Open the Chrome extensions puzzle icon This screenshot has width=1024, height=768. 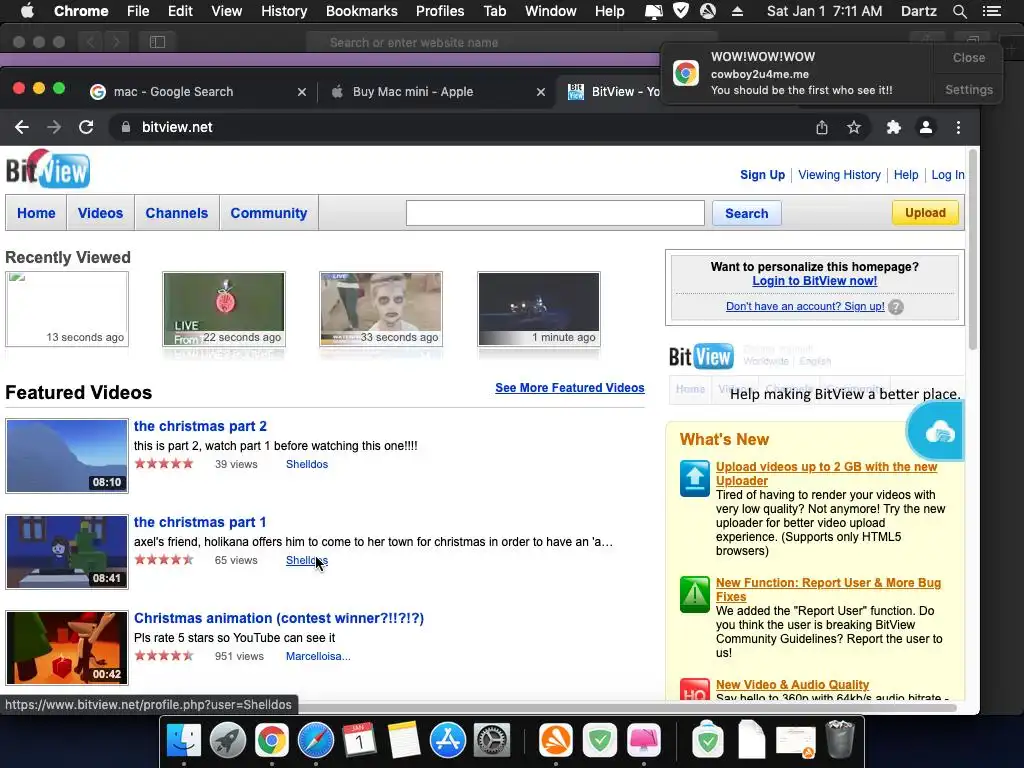pyautogui.click(x=893, y=127)
